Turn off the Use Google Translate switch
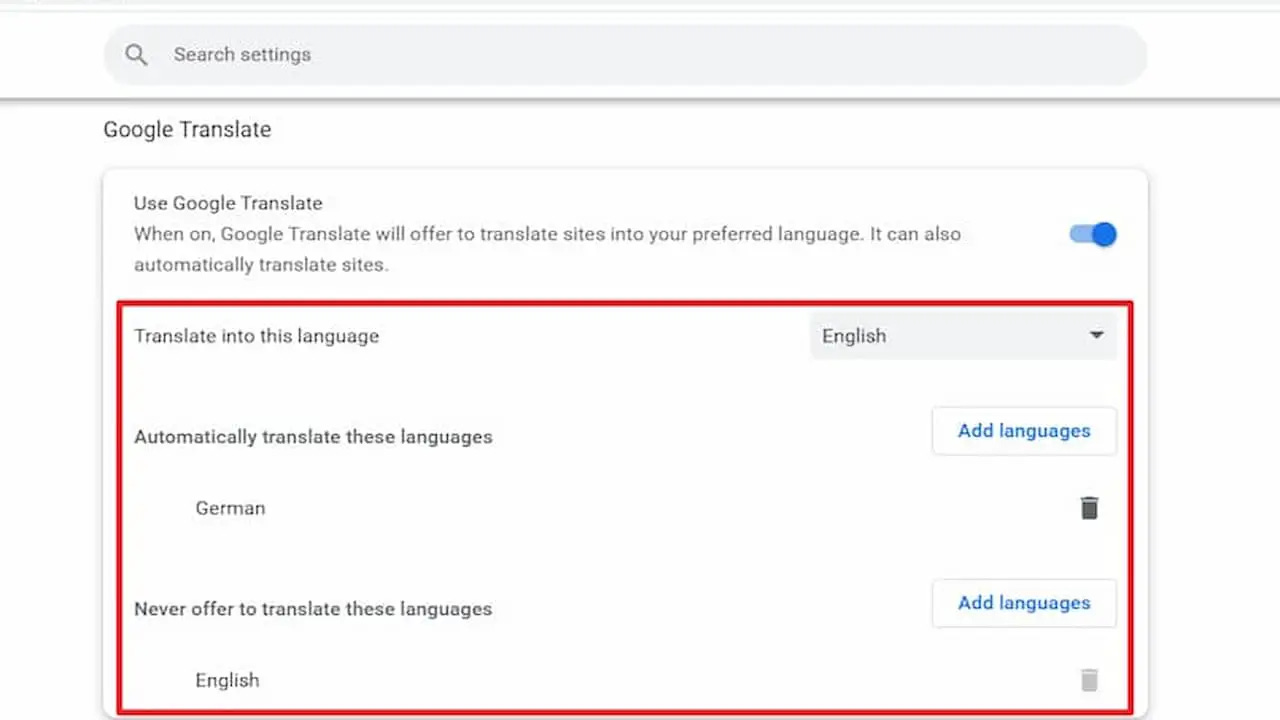1280x720 pixels. pos(1093,235)
